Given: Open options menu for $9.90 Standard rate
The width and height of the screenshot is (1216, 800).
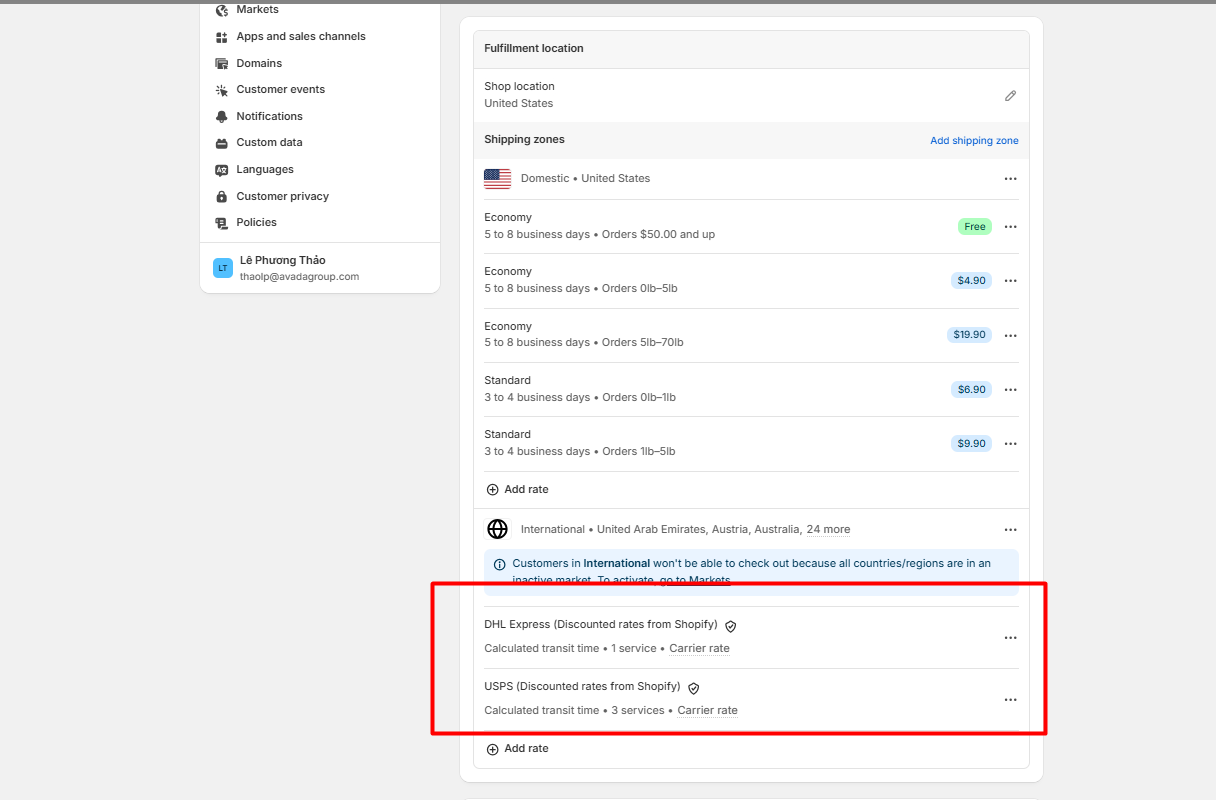Looking at the screenshot, I should 1010,444.
